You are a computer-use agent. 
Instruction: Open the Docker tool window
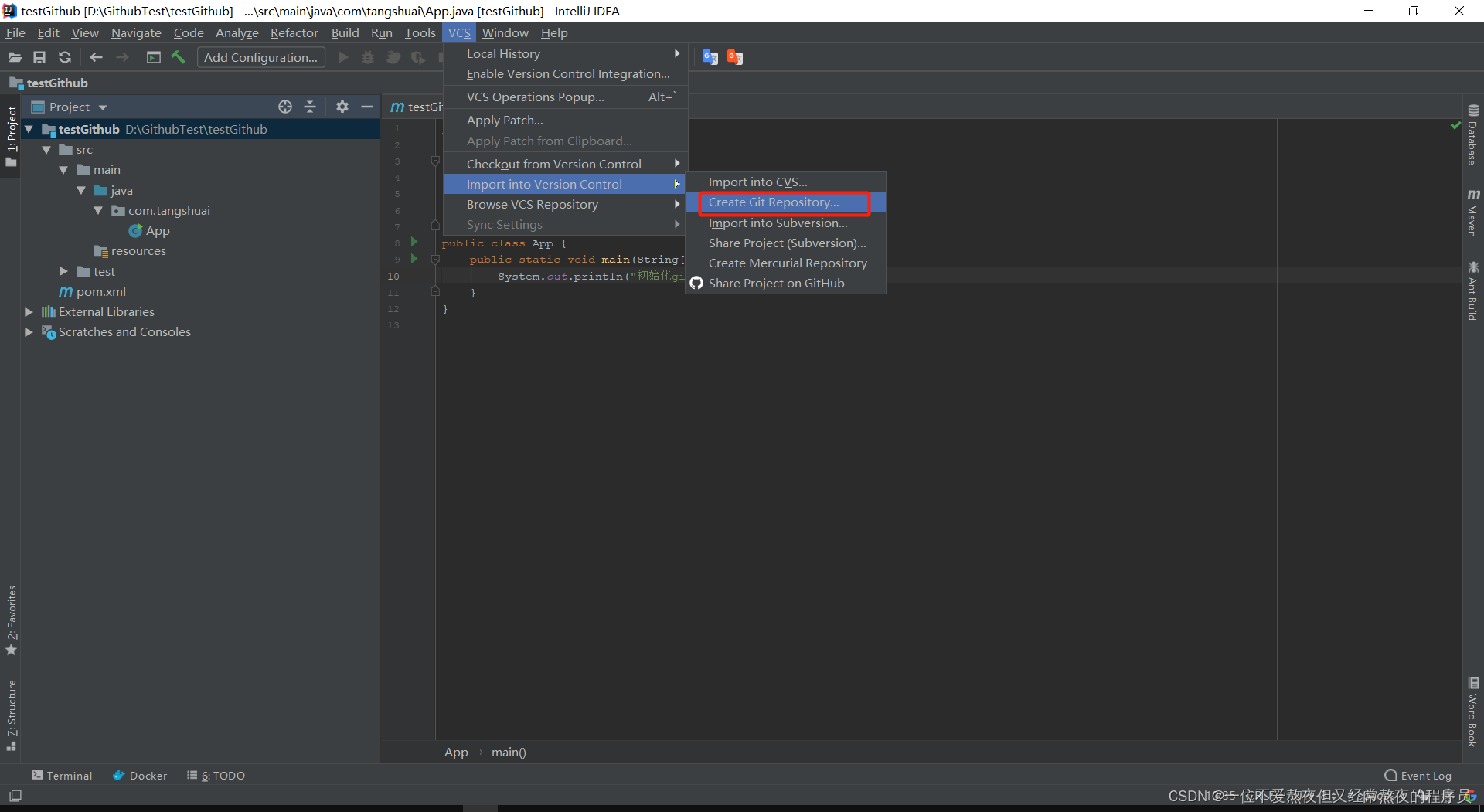(x=140, y=775)
